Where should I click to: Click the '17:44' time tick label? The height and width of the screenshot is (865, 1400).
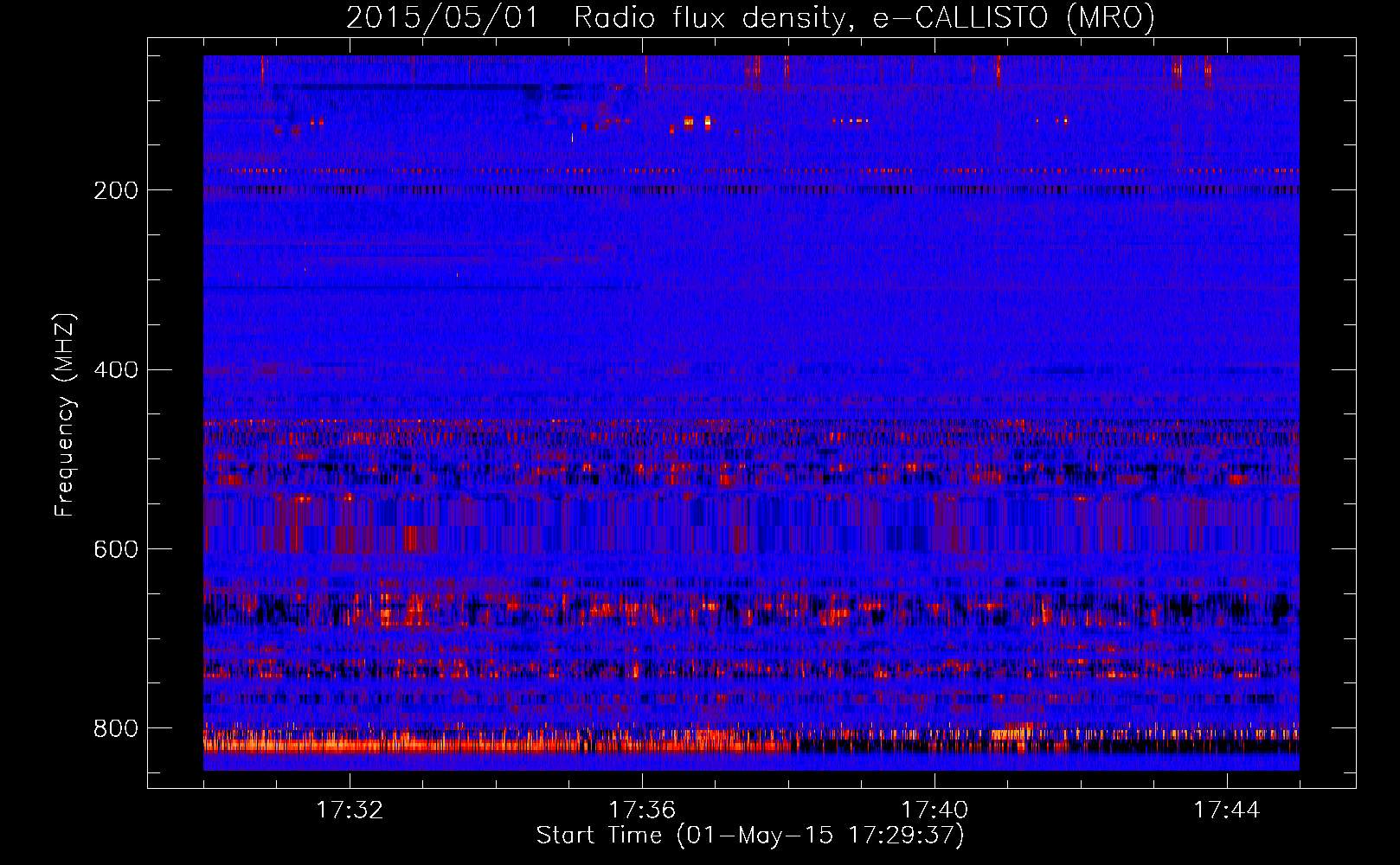tap(1227, 811)
